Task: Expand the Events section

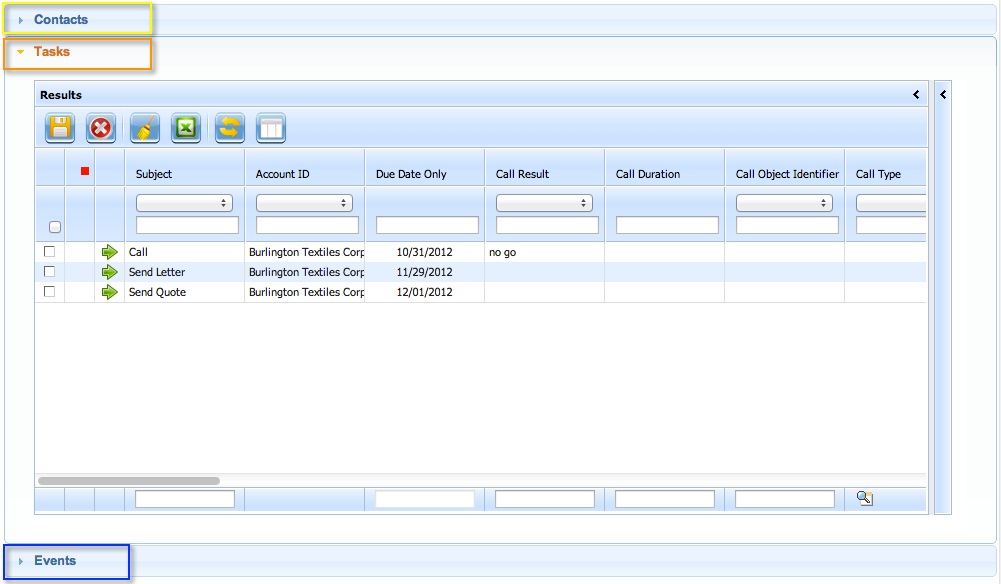Action: pos(54,561)
